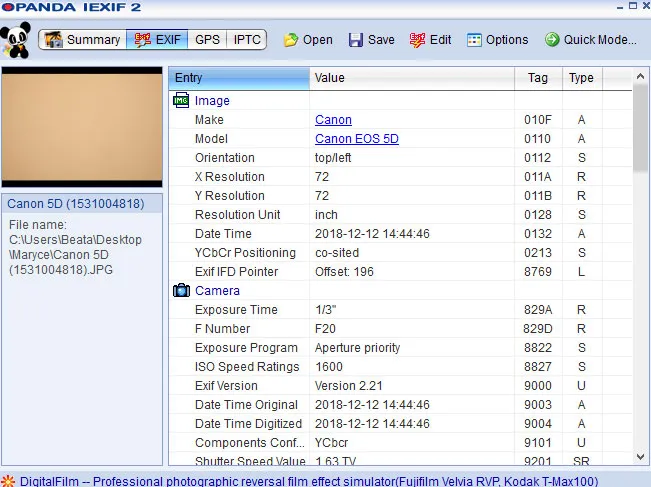Open the Canon EOS 5D model link

(356, 139)
